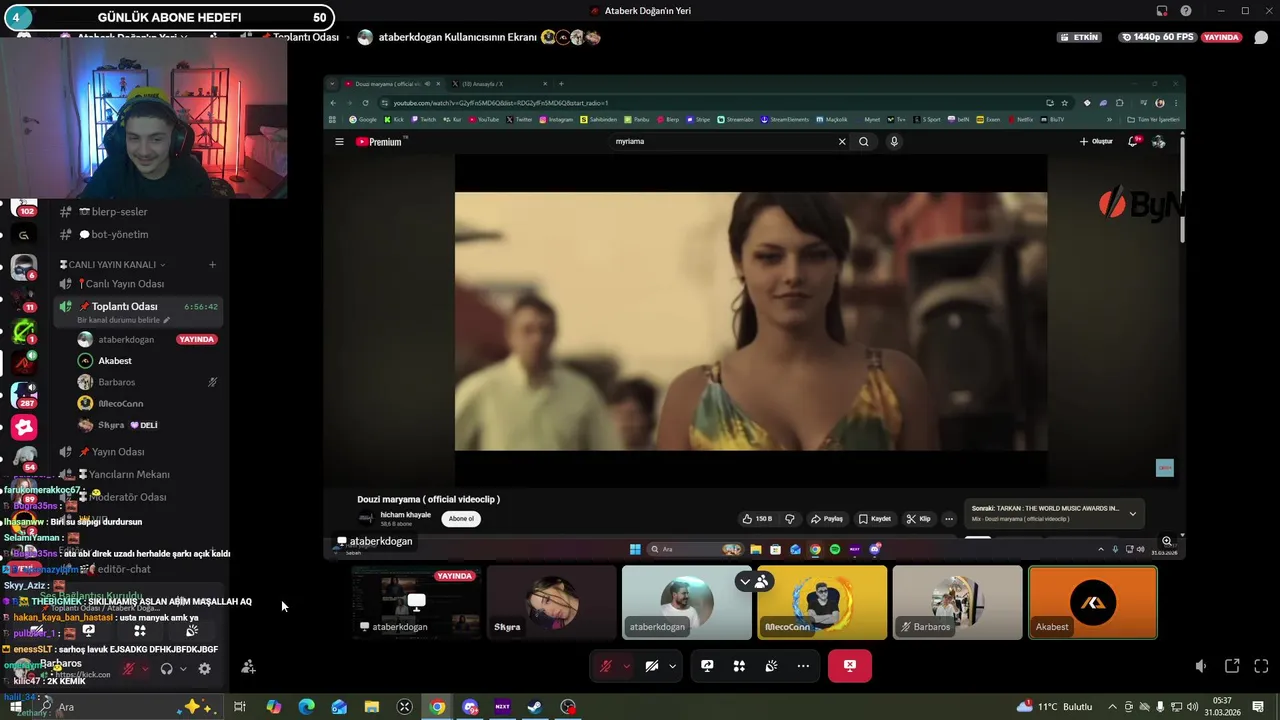1280x720 pixels.
Task: Select Skyra participant tile
Action: tap(551, 602)
